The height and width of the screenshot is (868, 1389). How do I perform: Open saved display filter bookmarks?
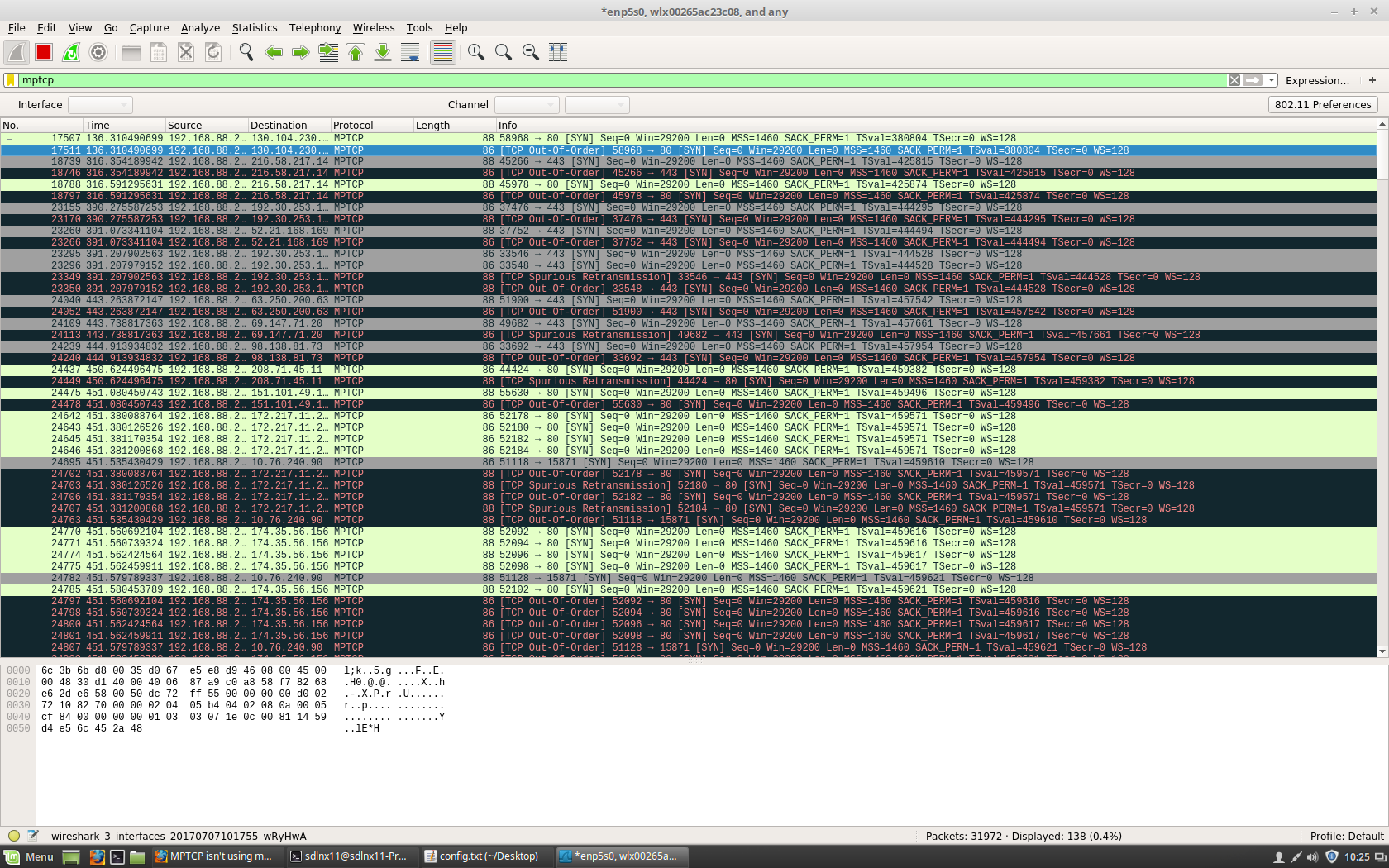pos(10,80)
